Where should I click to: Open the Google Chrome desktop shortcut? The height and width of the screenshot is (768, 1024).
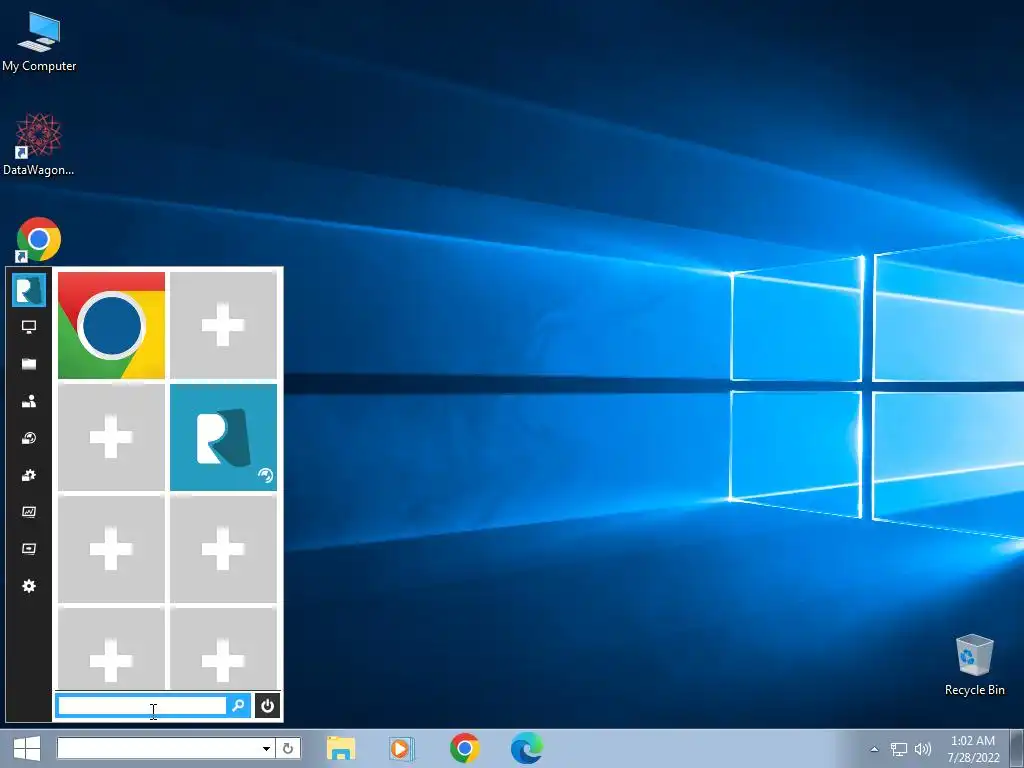coord(39,240)
